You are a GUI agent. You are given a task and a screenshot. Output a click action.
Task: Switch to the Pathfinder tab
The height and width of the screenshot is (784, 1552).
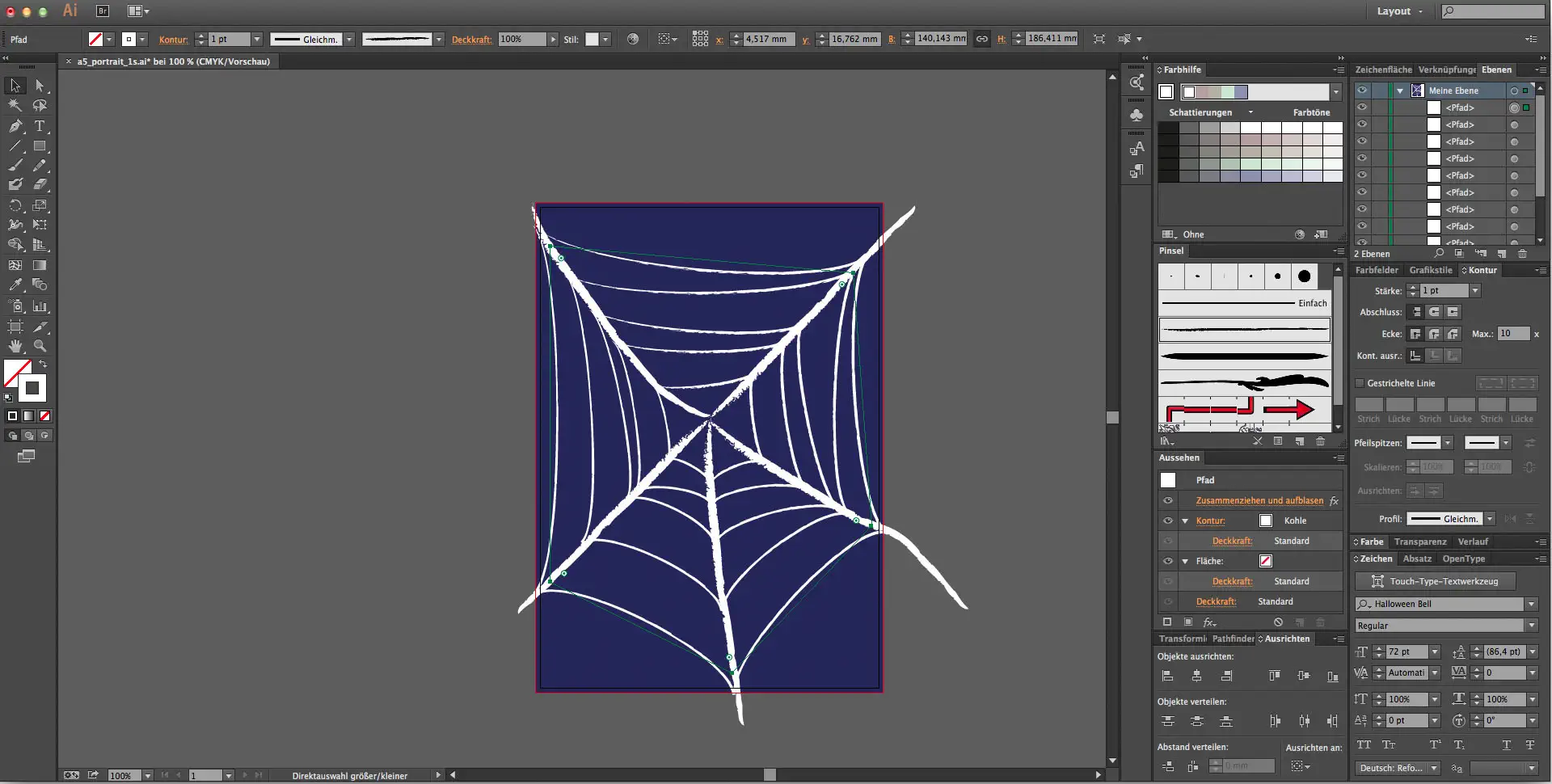1233,639
